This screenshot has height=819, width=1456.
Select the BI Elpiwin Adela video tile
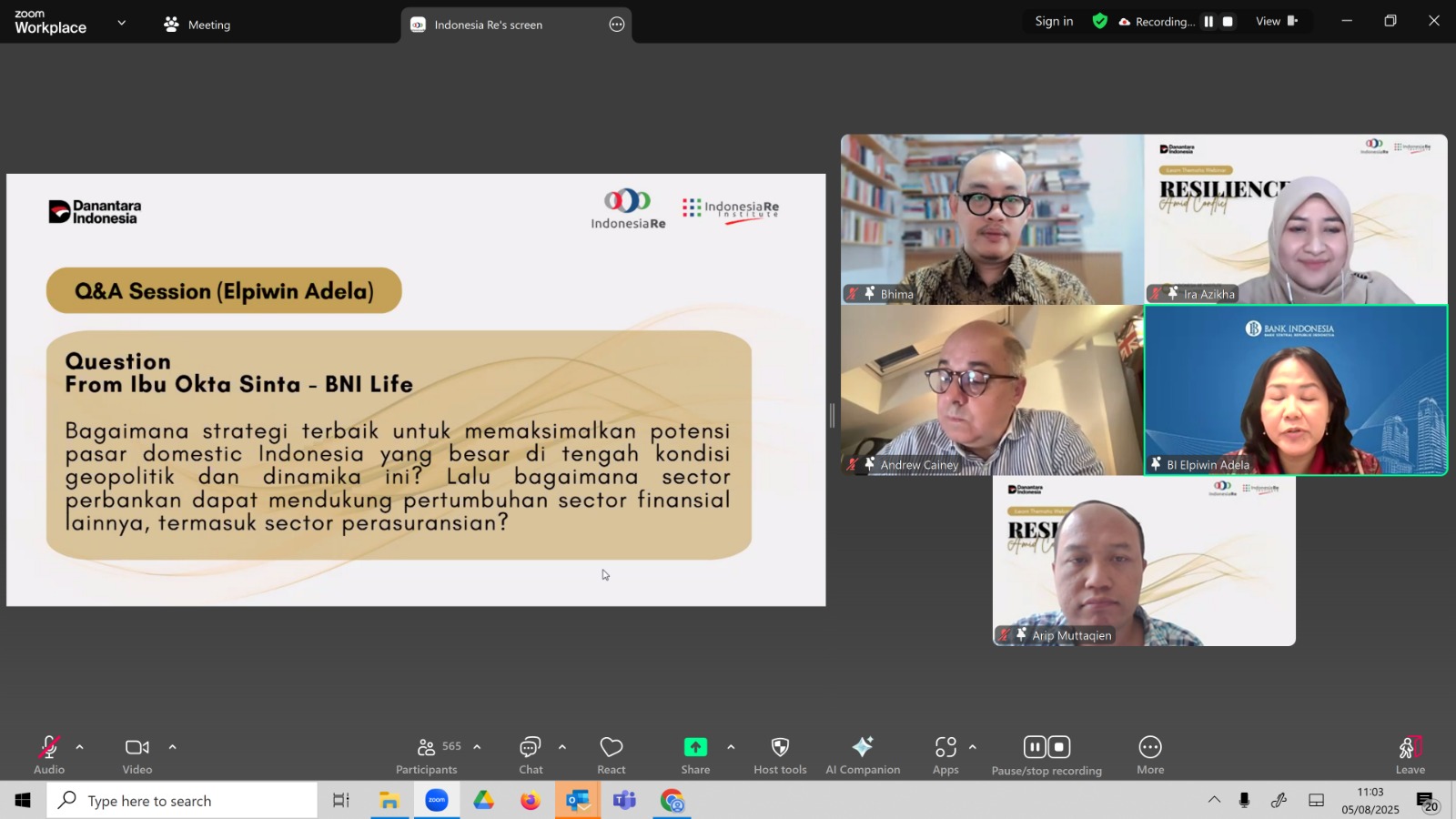pyautogui.click(x=1296, y=390)
